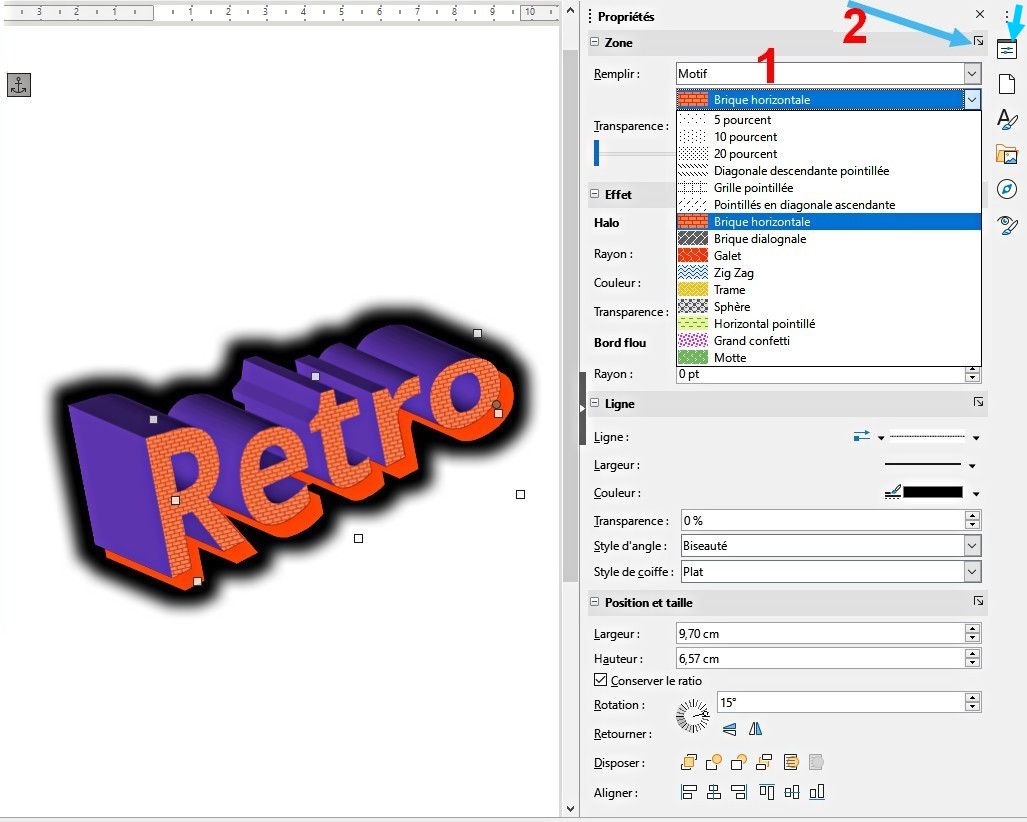Open the Styles deck in sidebar
This screenshot has height=822, width=1027.
tap(1007, 119)
